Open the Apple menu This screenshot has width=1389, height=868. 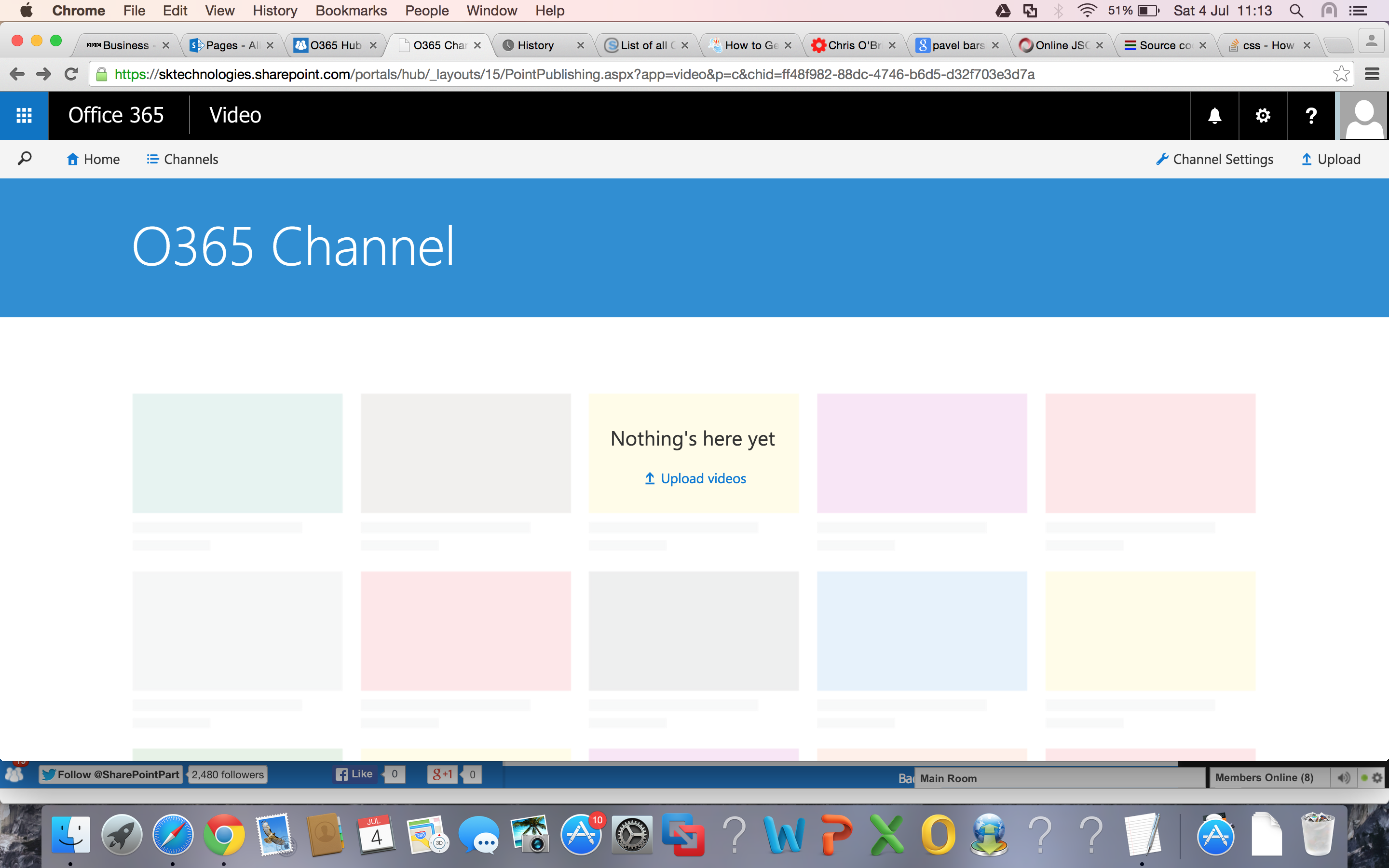coord(27,10)
